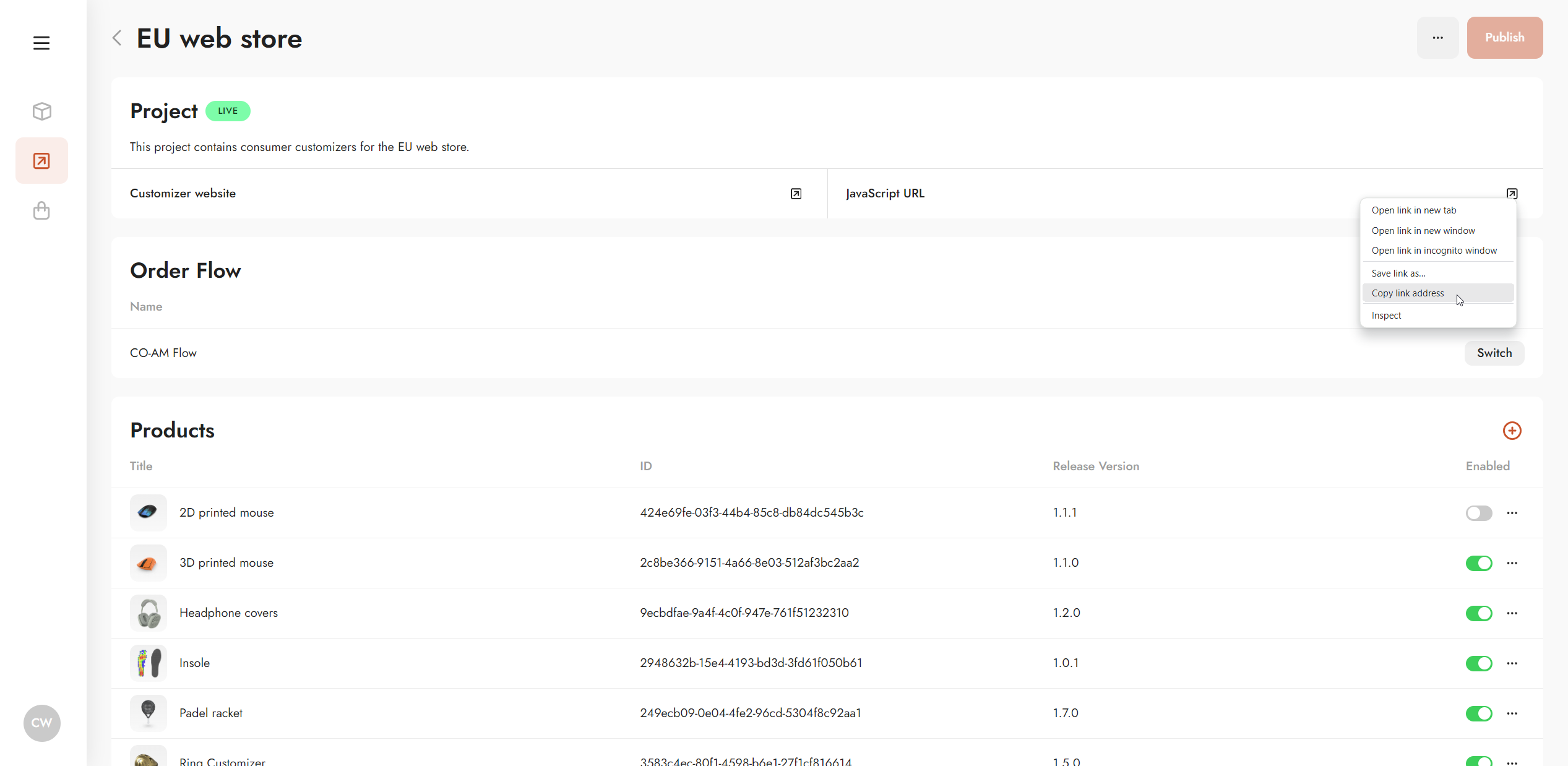1568x766 pixels.
Task: Click the Headphone covers thumbnail
Action: [149, 613]
